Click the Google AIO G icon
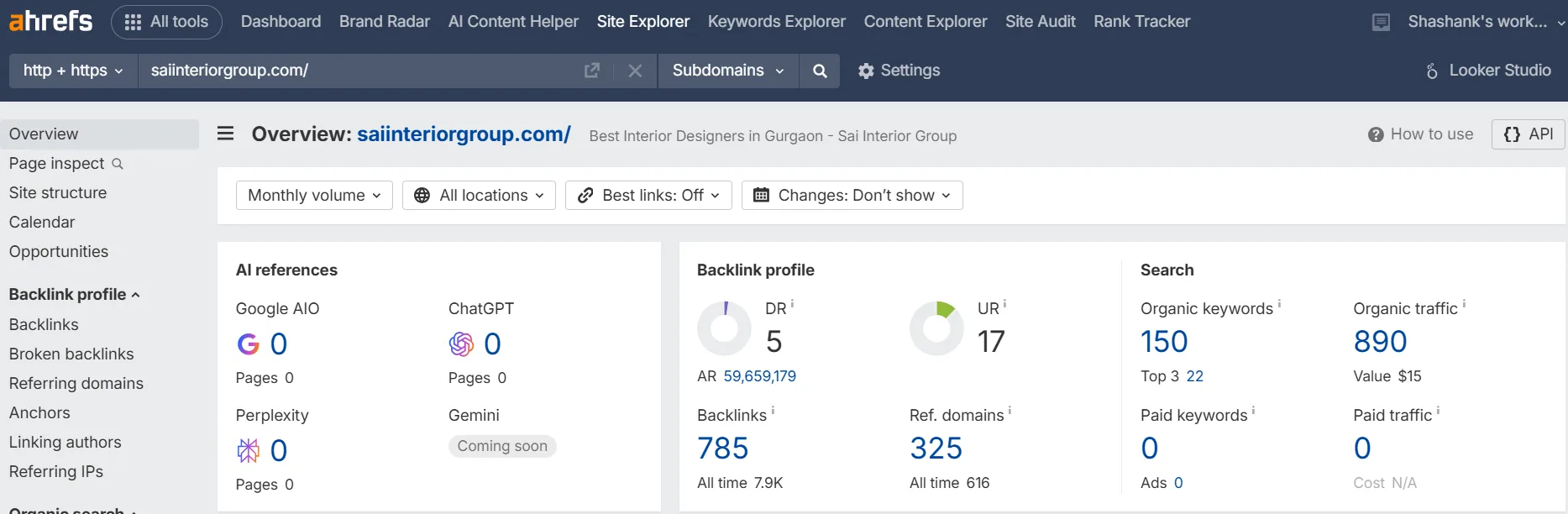 coord(249,344)
